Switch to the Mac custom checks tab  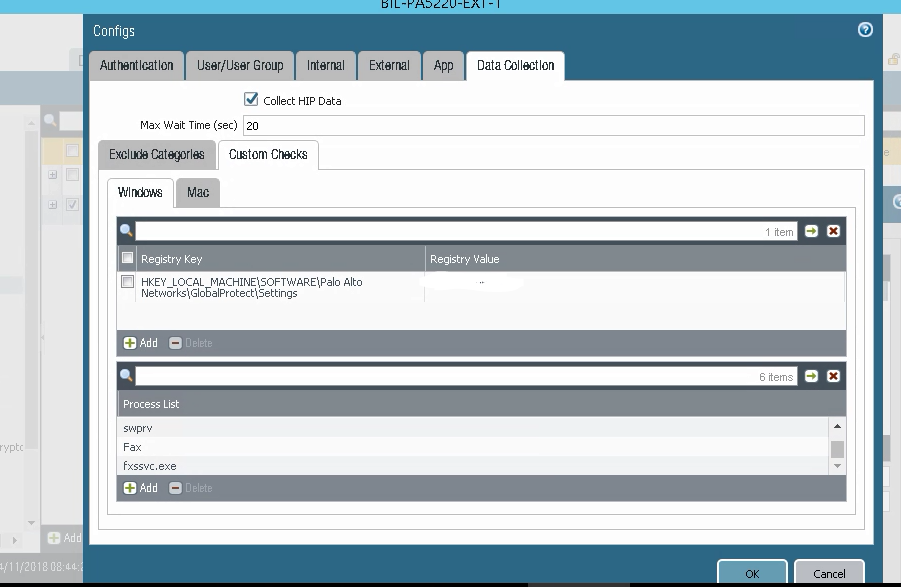point(198,192)
